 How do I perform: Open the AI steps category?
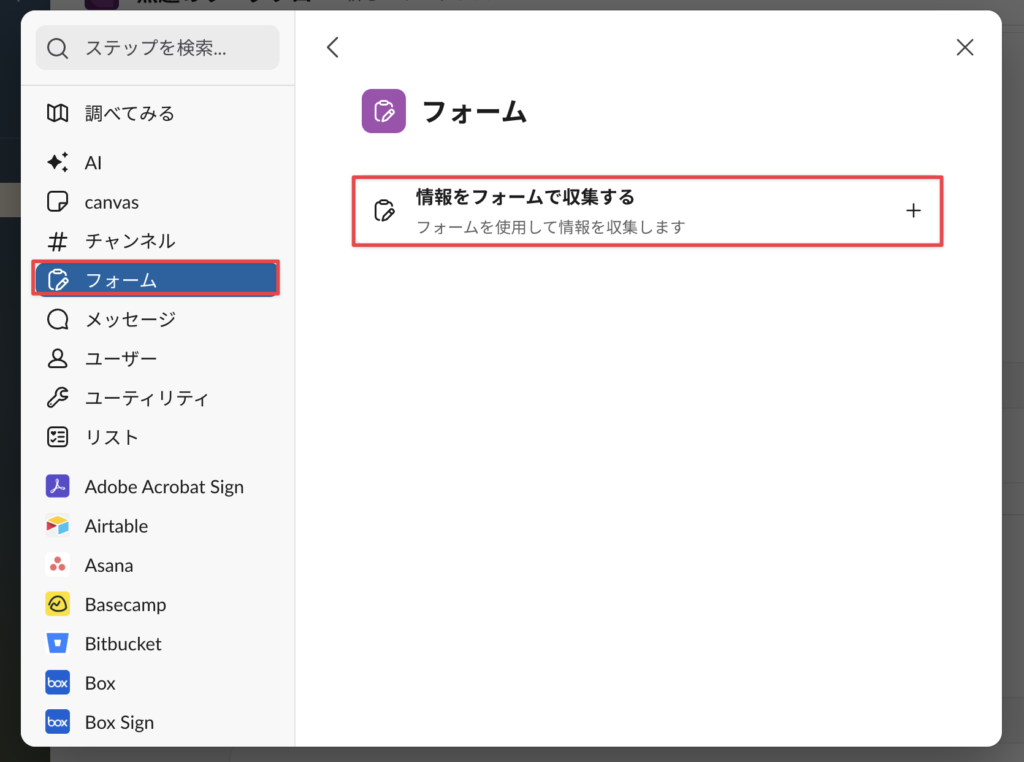(x=92, y=163)
